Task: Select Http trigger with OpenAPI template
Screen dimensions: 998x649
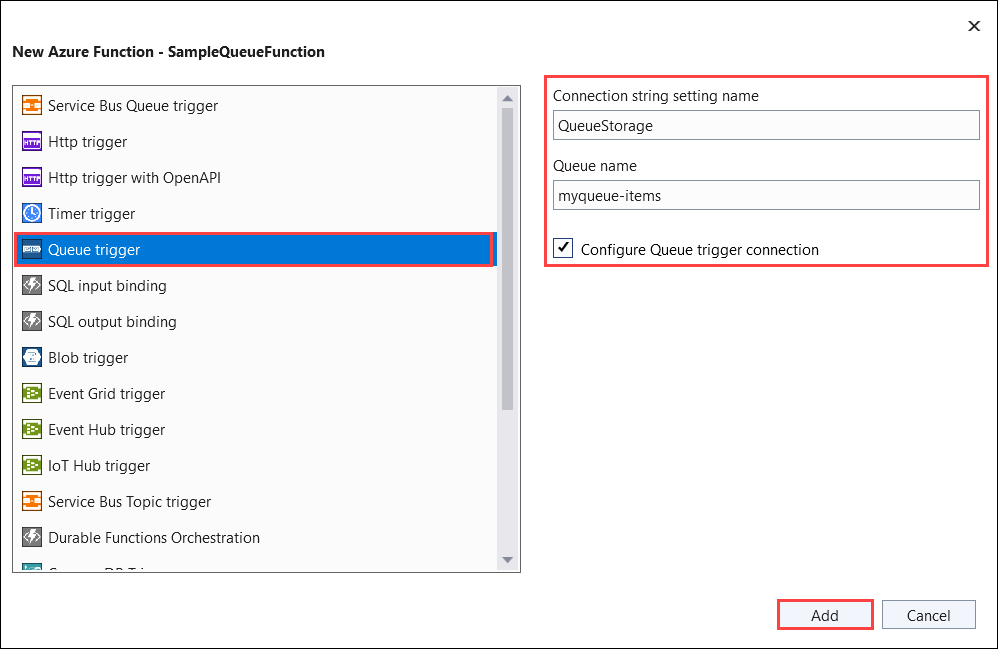Action: coord(255,178)
